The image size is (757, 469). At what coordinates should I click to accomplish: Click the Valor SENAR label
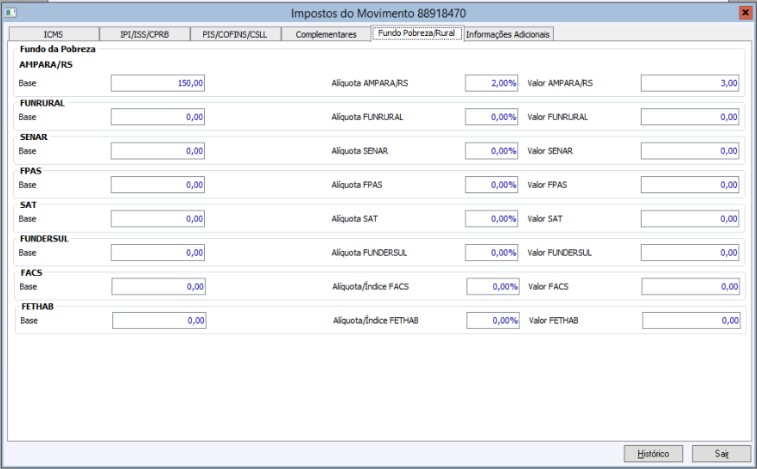(550, 151)
